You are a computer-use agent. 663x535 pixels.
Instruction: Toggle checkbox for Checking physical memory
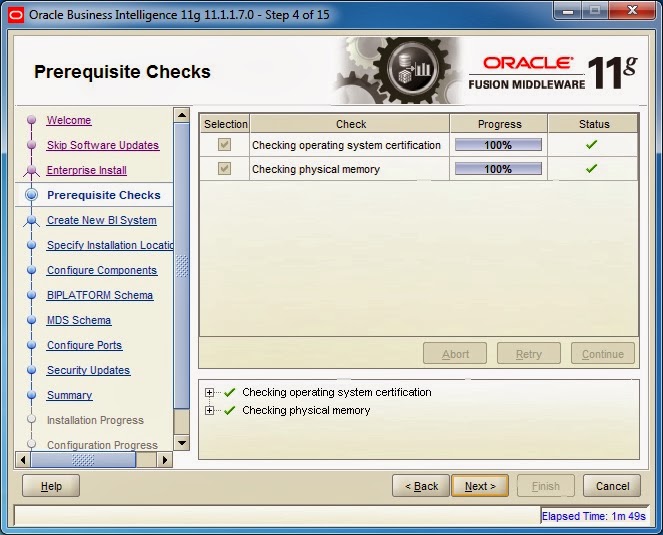click(x=224, y=169)
